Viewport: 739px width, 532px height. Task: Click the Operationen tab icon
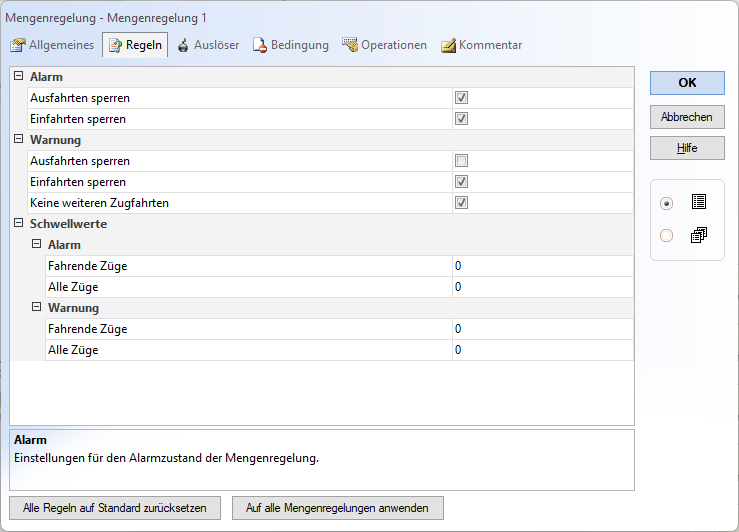350,45
